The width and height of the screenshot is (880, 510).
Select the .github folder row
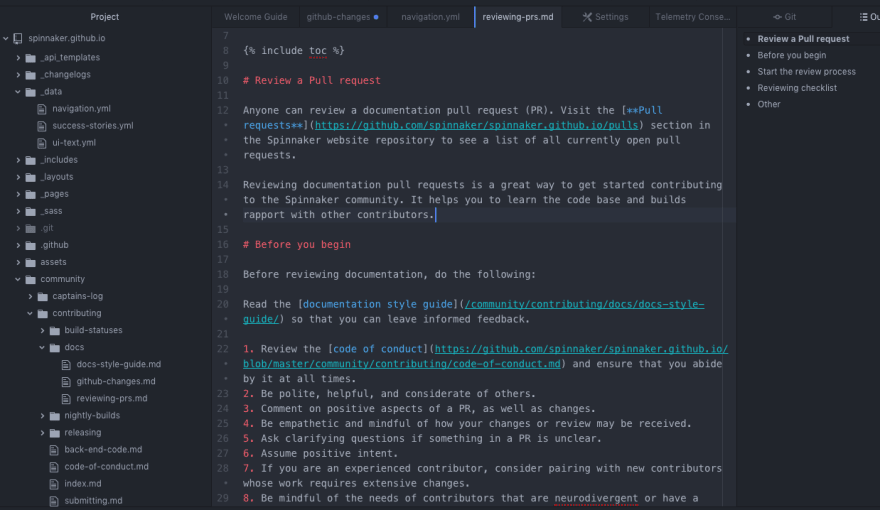tap(106, 245)
